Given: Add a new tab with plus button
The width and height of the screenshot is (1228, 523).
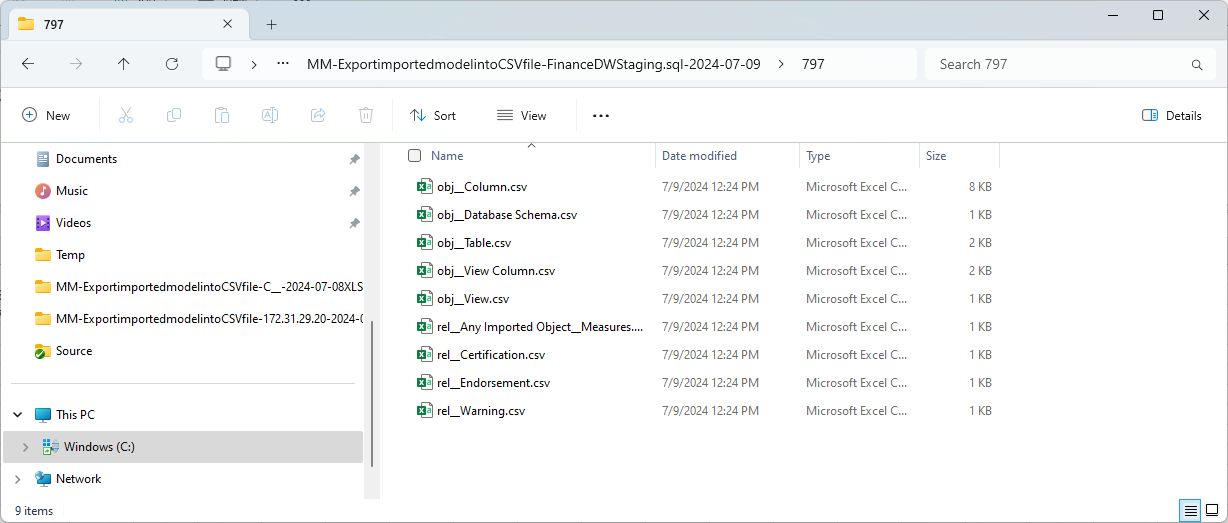Looking at the screenshot, I should pos(271,24).
